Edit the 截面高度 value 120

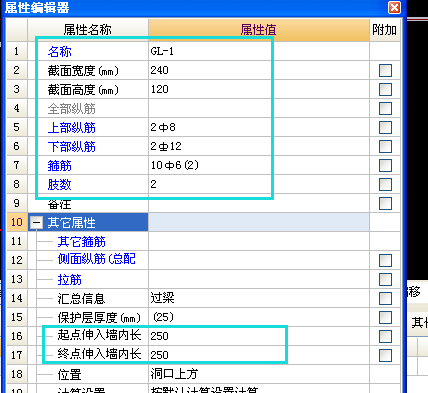259,89
